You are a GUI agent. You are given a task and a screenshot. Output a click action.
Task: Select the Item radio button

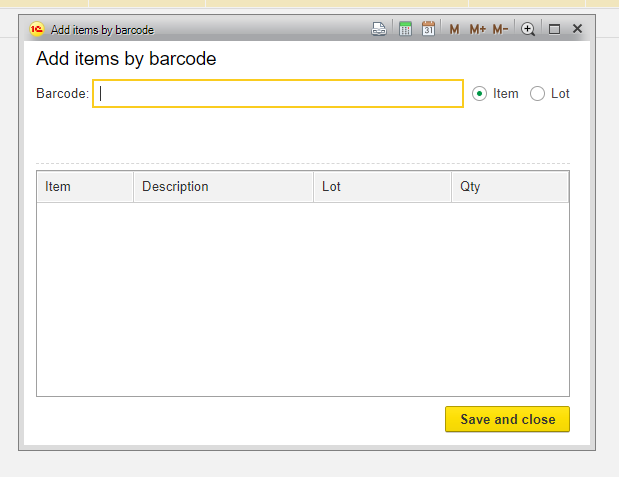click(x=480, y=94)
